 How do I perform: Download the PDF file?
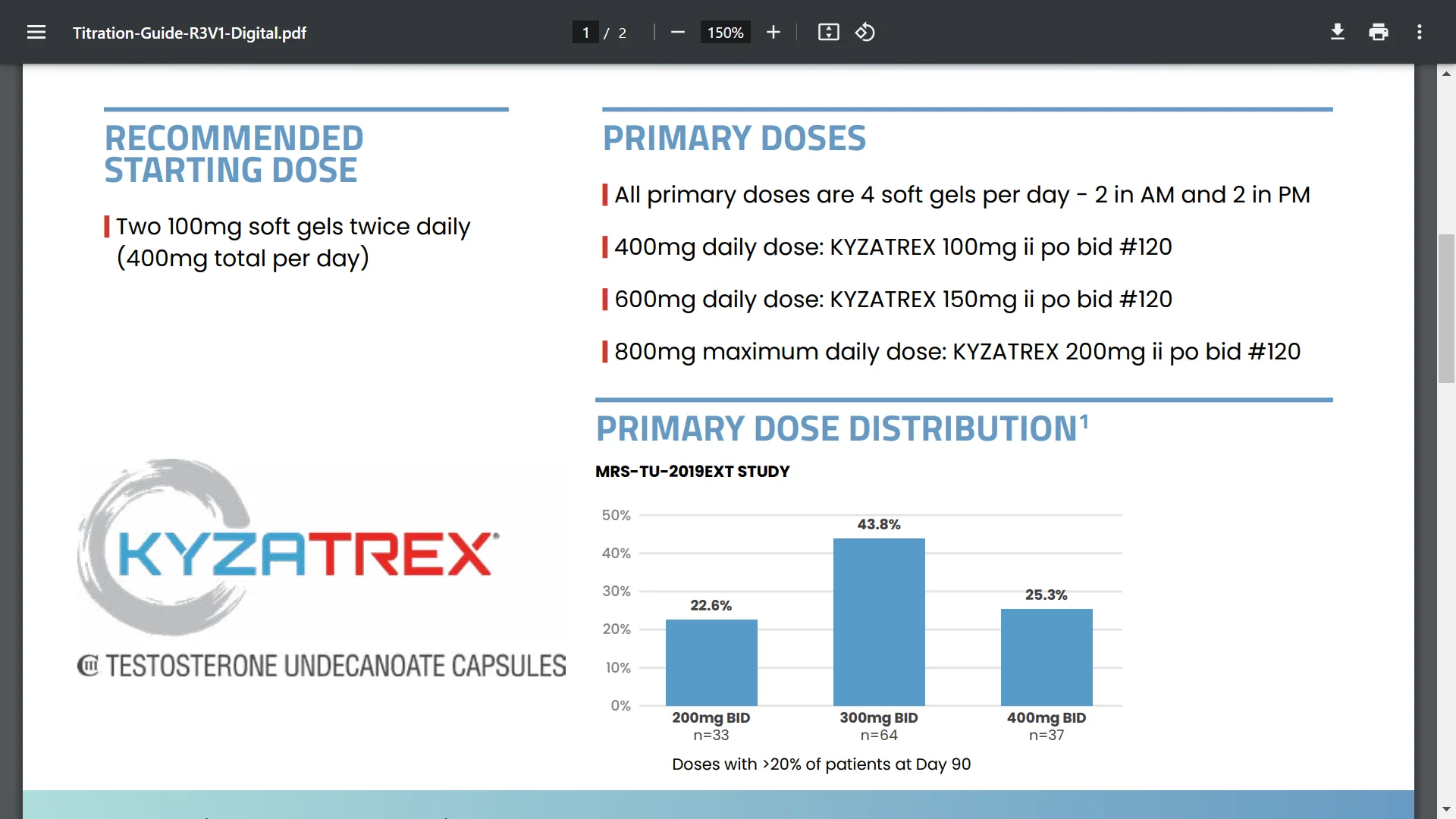(x=1338, y=33)
